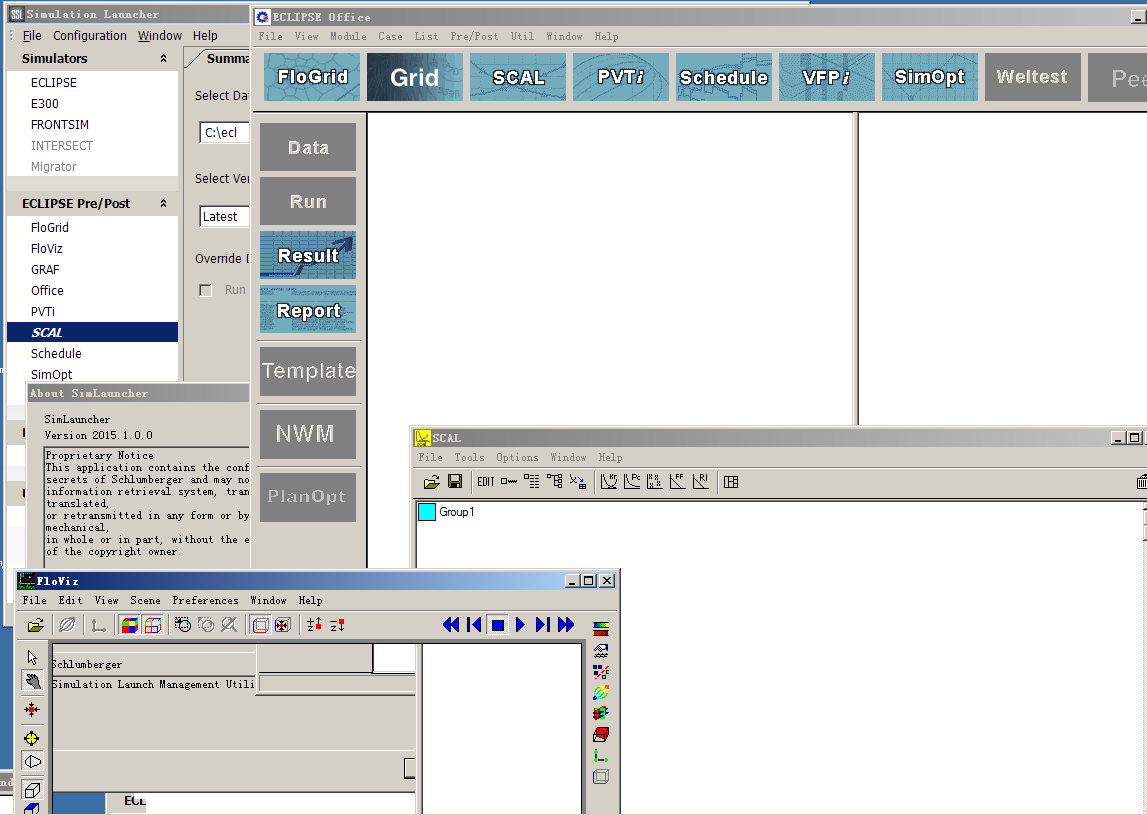This screenshot has width=1147, height=815.
Task: Step to next timestep in FloViz playback
Action: click(x=543, y=625)
